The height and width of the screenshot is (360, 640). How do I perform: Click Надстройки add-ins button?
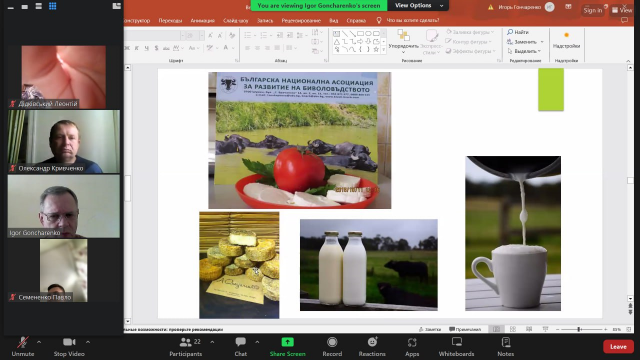[566, 41]
